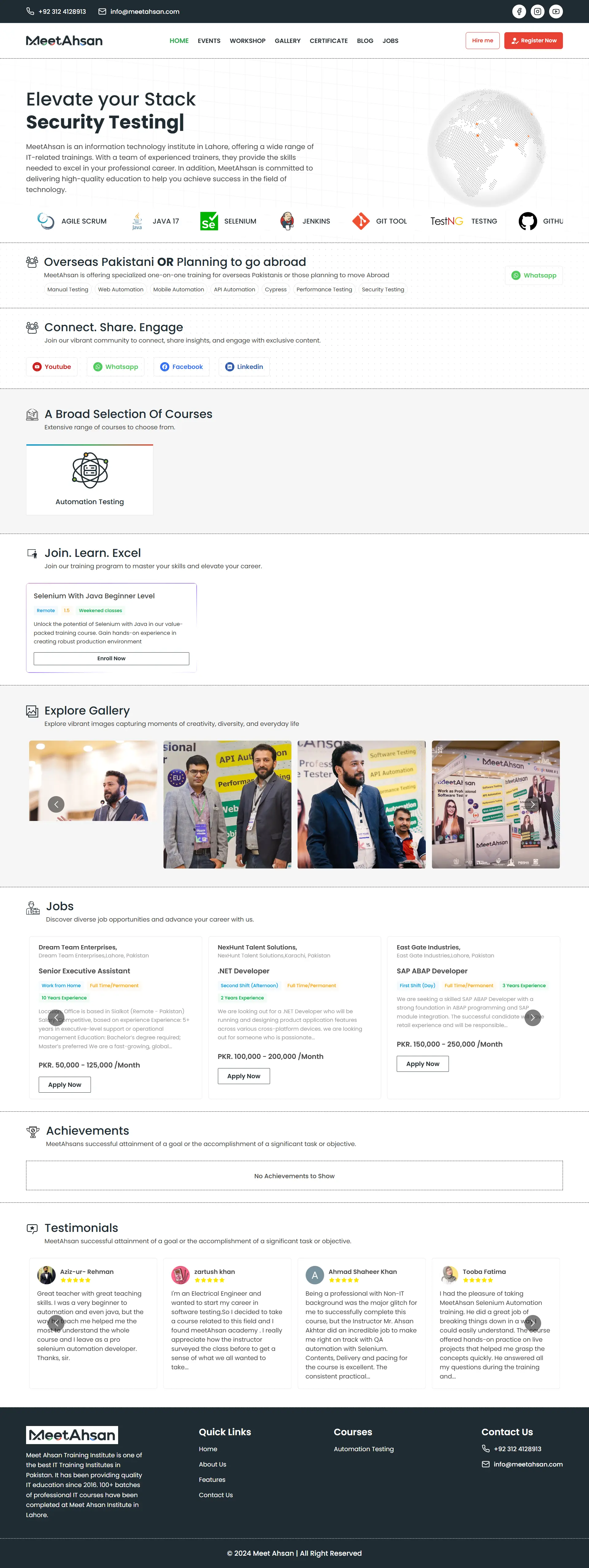589x1568 pixels.
Task: Click Tooba Fatima's avatar photo
Action: (449, 1275)
